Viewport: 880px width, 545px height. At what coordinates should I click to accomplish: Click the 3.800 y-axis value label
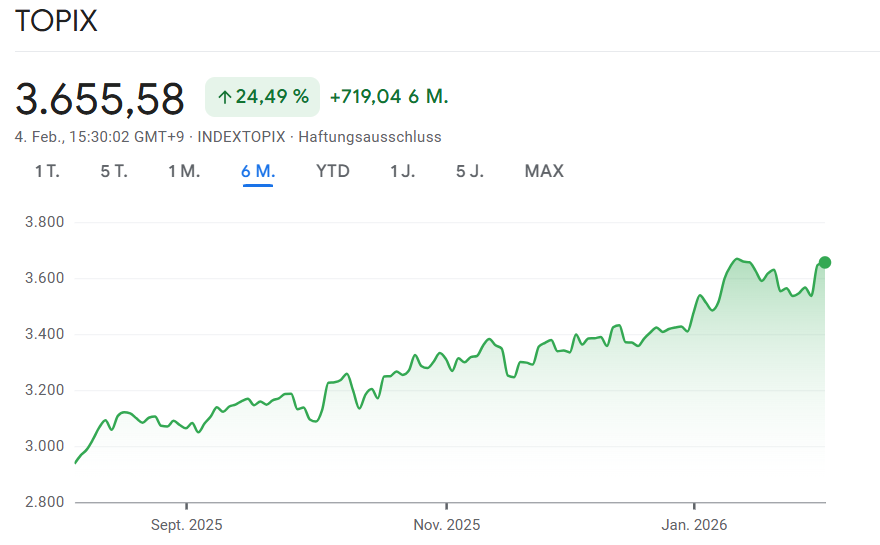(43, 222)
